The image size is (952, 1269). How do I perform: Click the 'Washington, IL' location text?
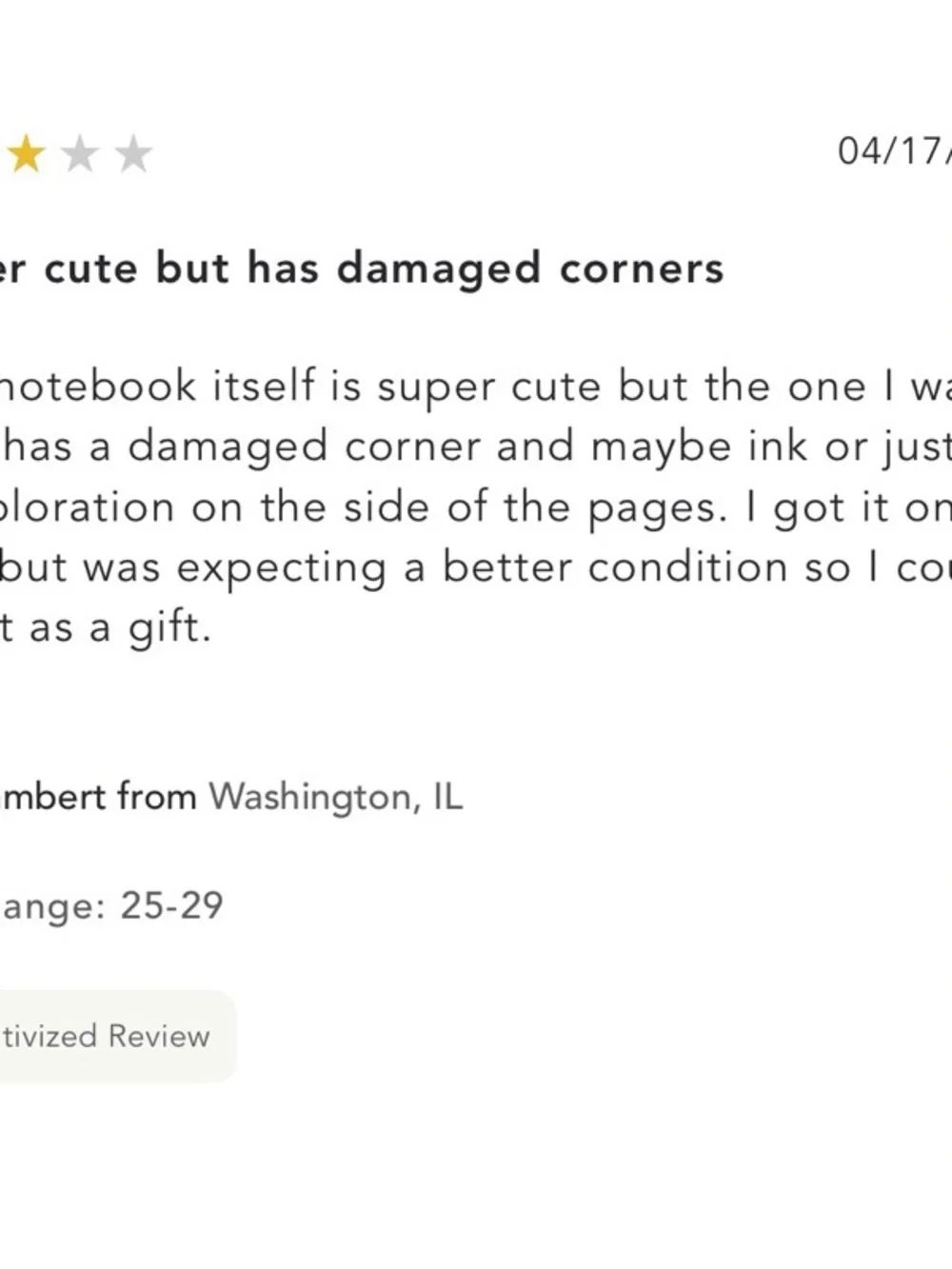pos(335,797)
